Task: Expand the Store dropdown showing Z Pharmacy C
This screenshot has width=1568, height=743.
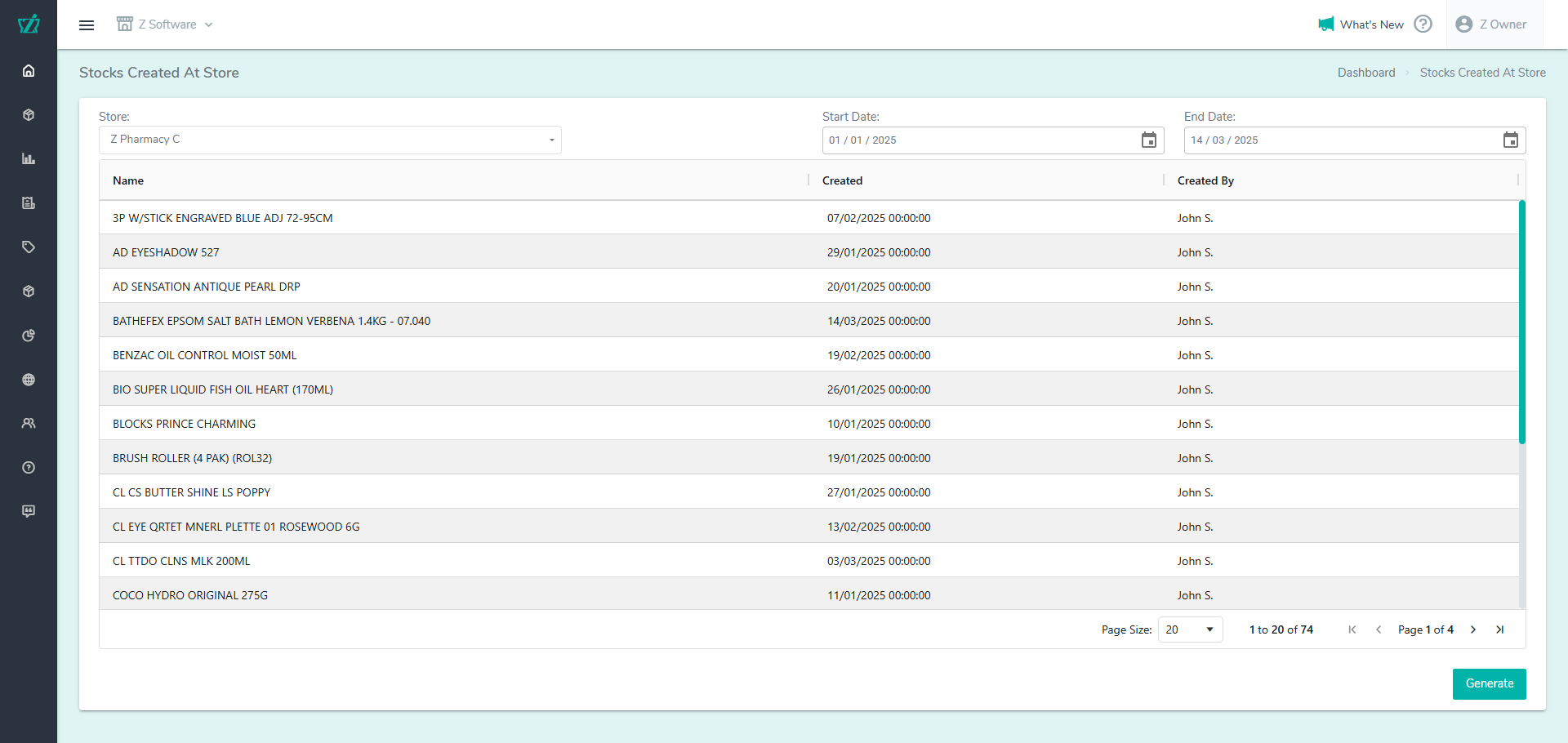Action: (330, 140)
